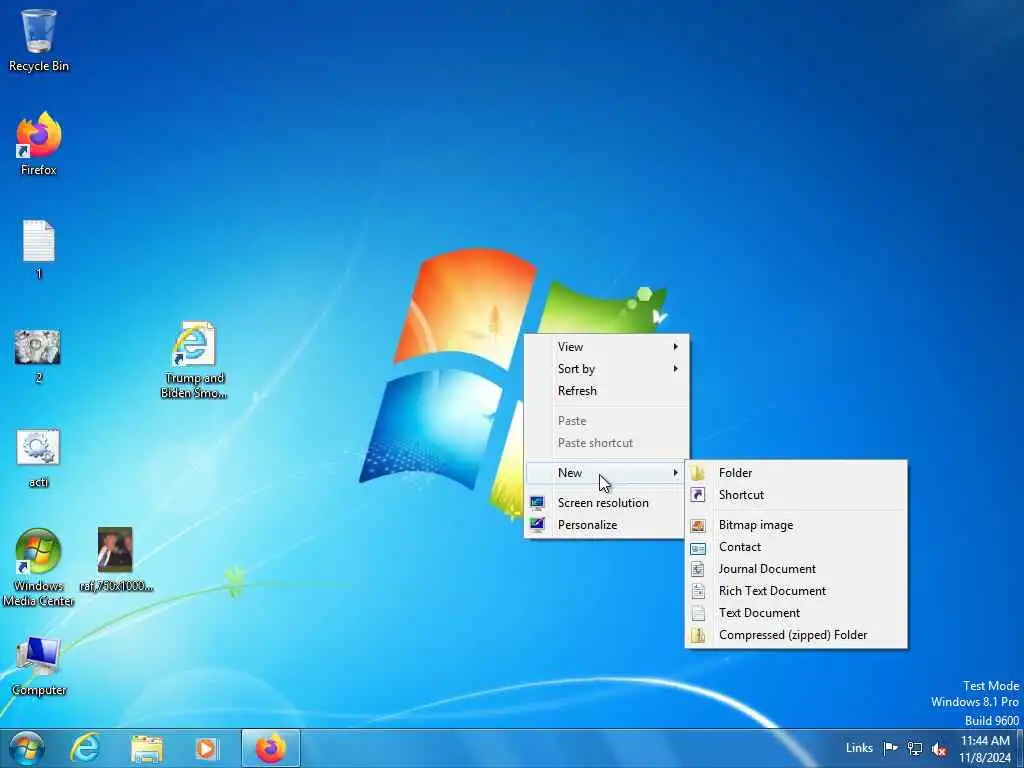Click the Personalize menu icon
This screenshot has height=768, width=1024.
point(537,525)
